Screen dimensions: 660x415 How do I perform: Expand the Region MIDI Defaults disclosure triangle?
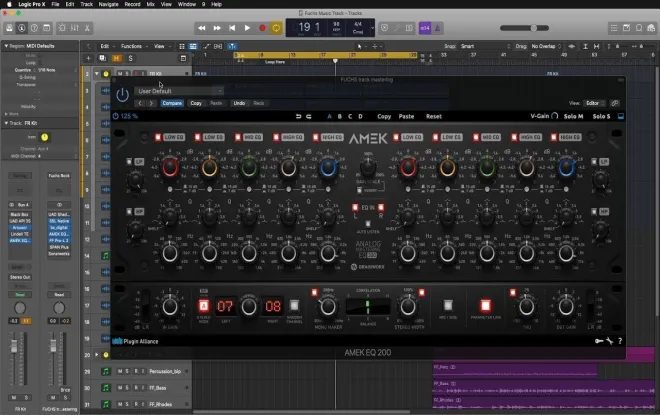coord(6,46)
